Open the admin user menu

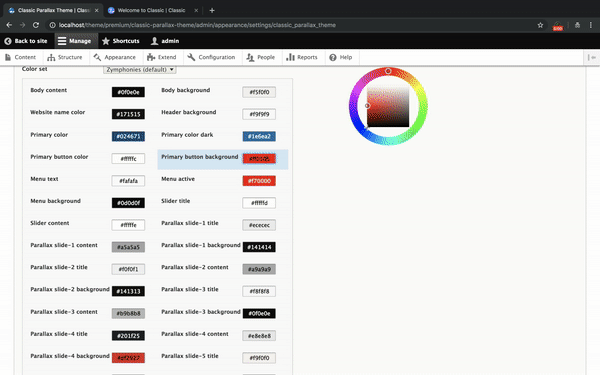click(165, 41)
